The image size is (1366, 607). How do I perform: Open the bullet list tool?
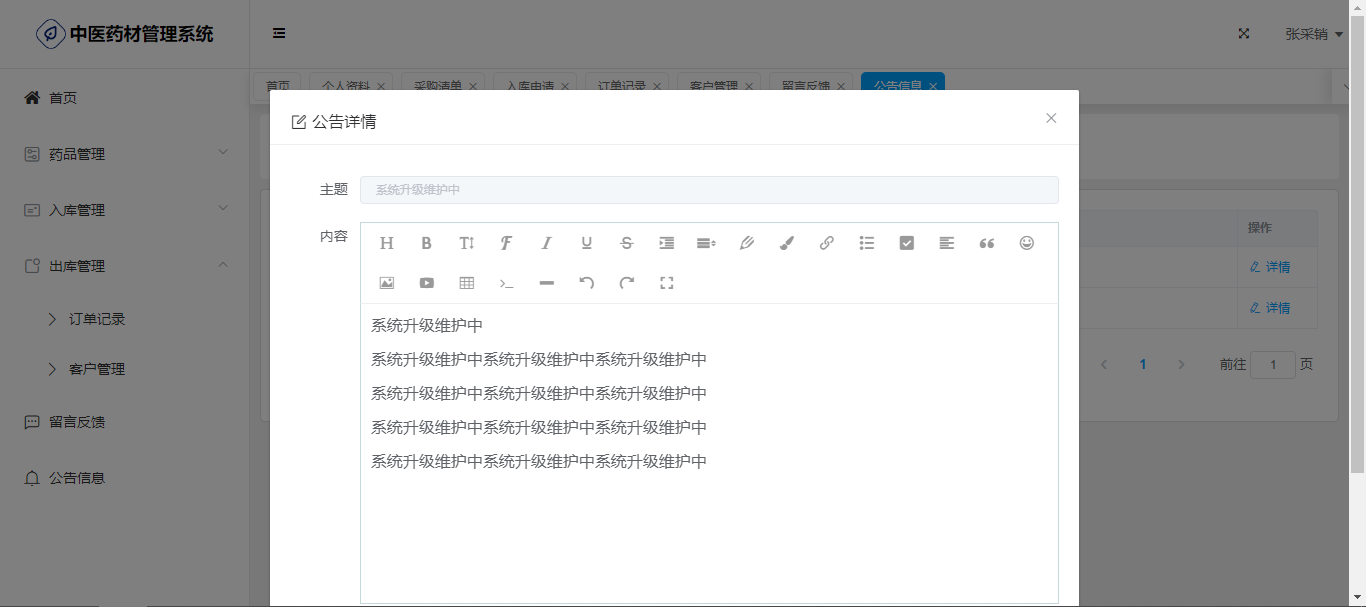coord(867,243)
